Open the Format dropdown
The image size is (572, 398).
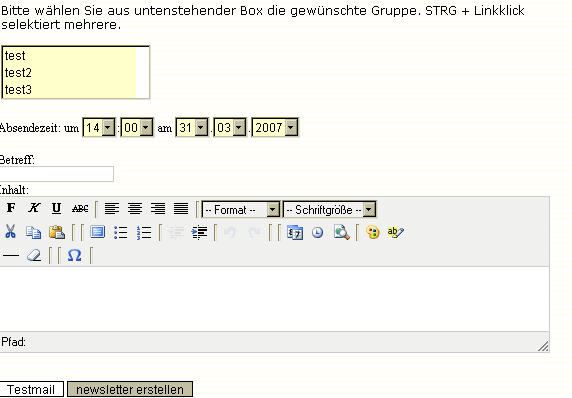(241, 210)
